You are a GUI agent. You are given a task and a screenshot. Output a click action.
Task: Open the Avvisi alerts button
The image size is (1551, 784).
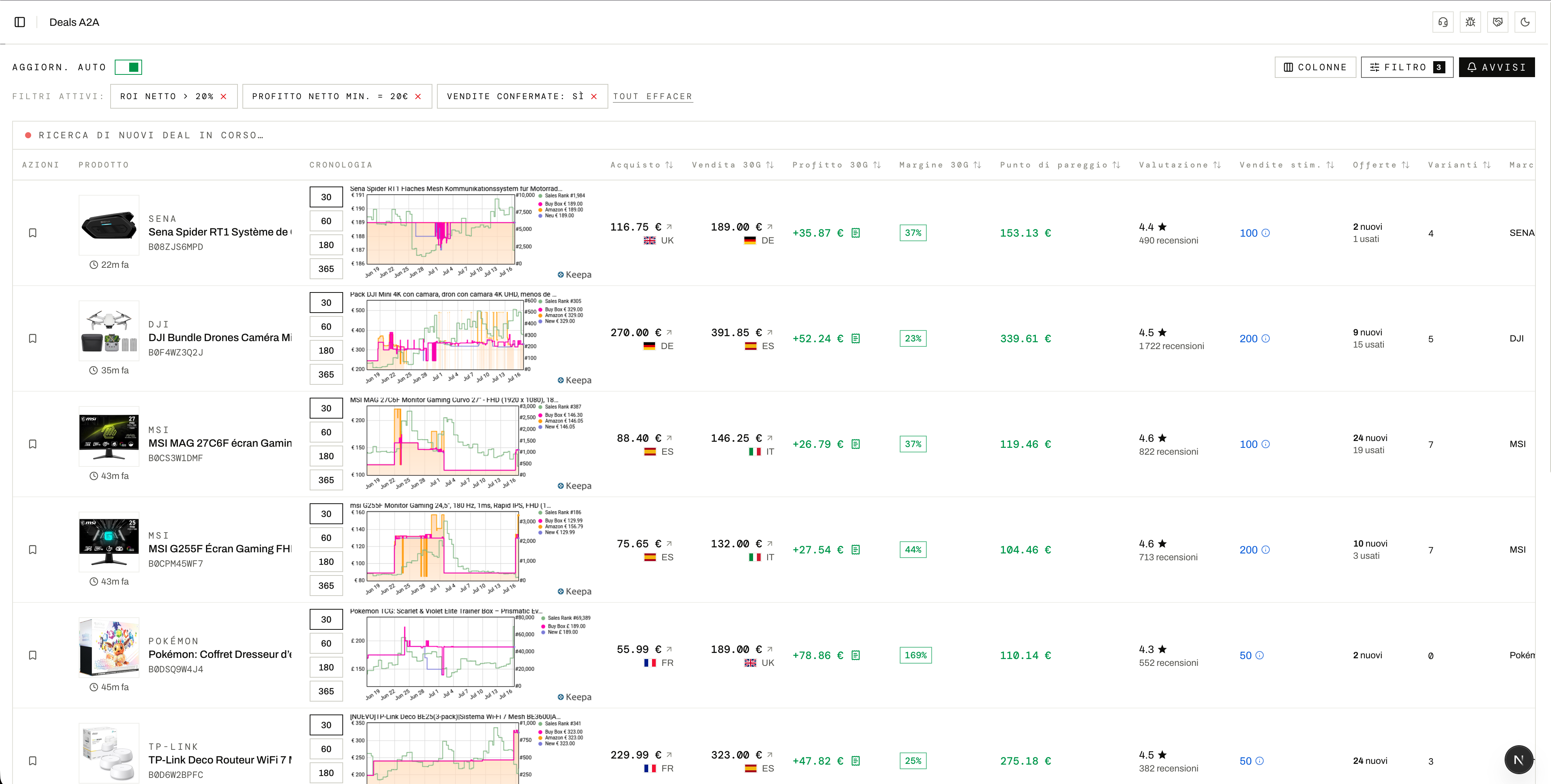pos(1496,67)
